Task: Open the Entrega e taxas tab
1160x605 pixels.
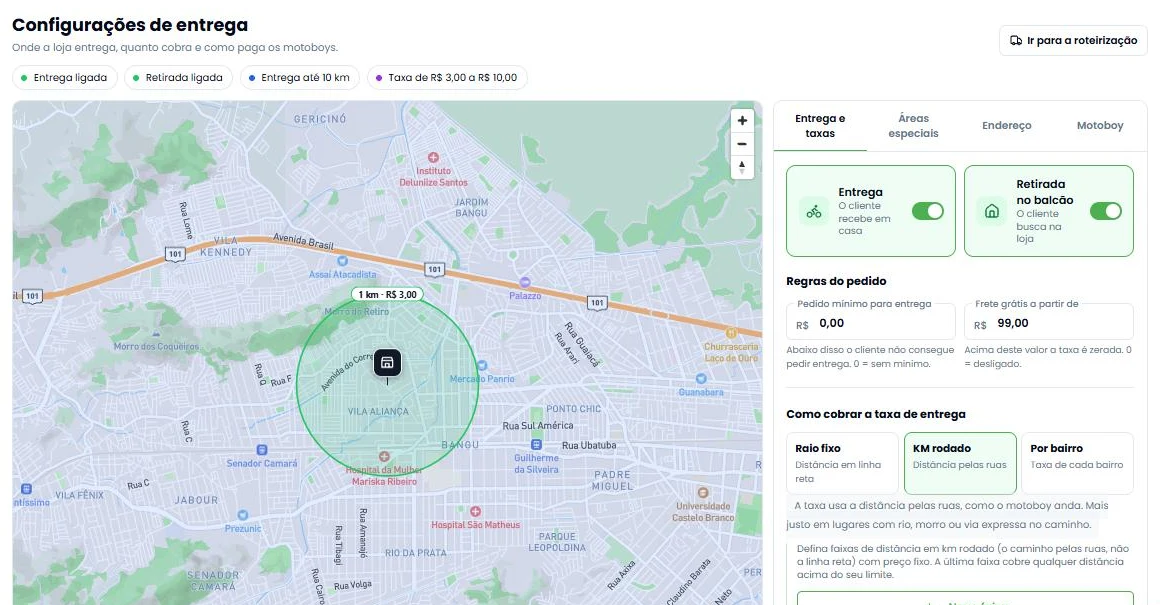Action: pyautogui.click(x=820, y=126)
